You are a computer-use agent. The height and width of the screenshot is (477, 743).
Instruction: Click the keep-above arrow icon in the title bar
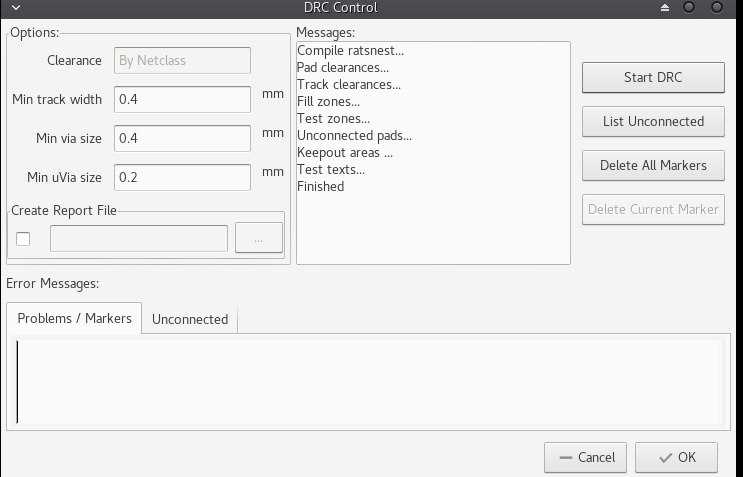click(x=665, y=8)
